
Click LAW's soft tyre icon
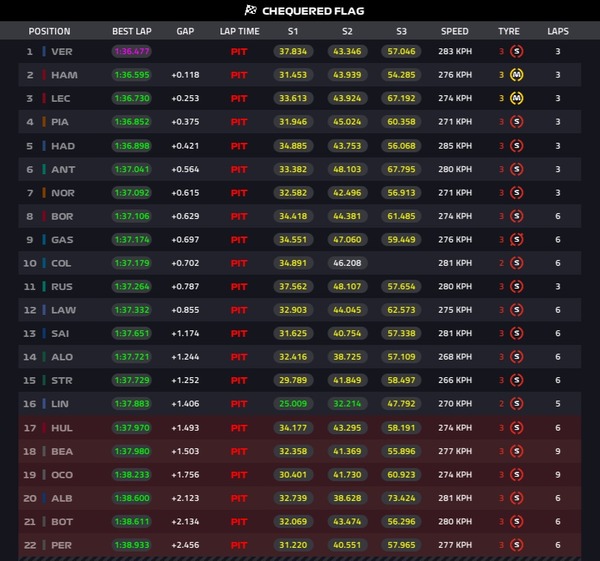(517, 310)
